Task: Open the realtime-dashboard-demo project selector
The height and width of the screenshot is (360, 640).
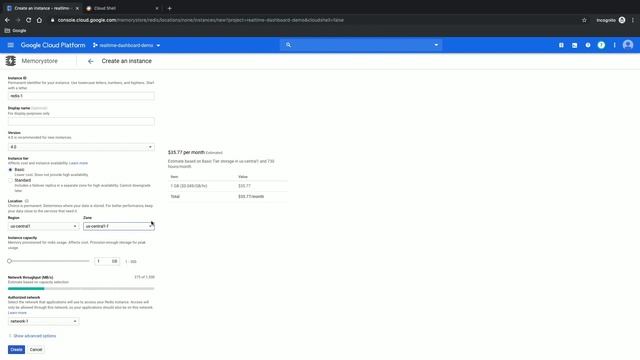Action: point(127,45)
